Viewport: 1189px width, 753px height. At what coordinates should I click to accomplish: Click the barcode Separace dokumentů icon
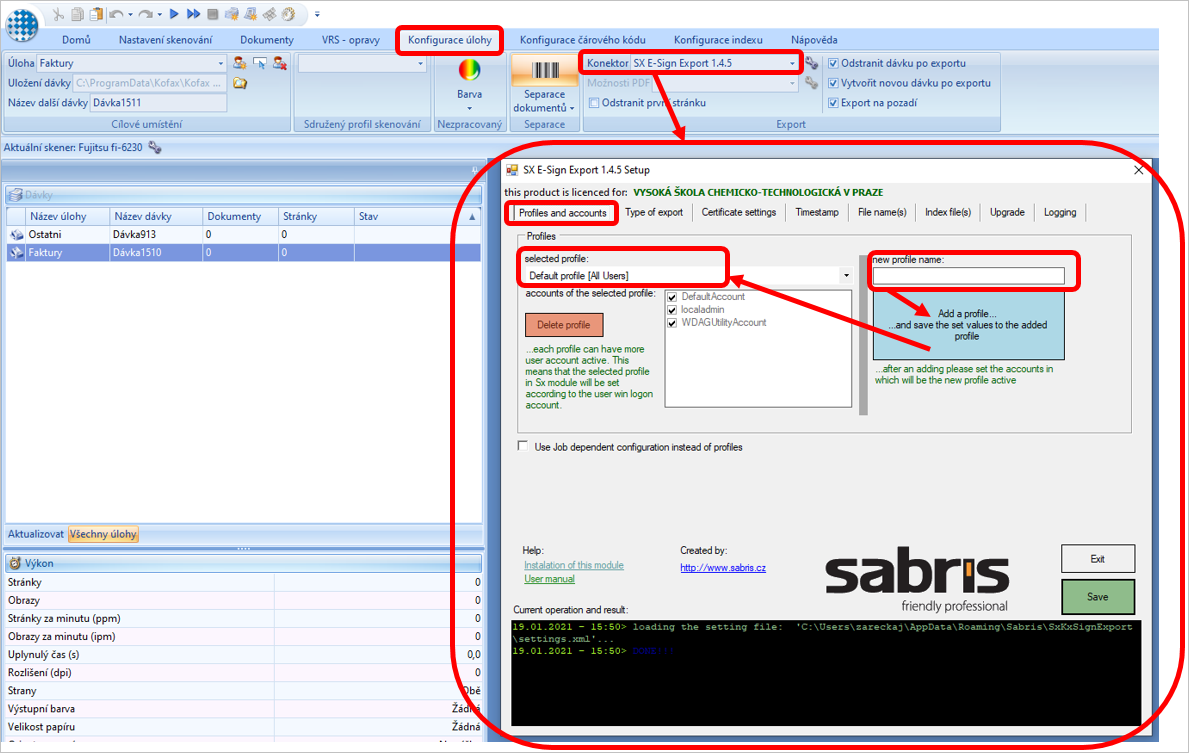544,71
